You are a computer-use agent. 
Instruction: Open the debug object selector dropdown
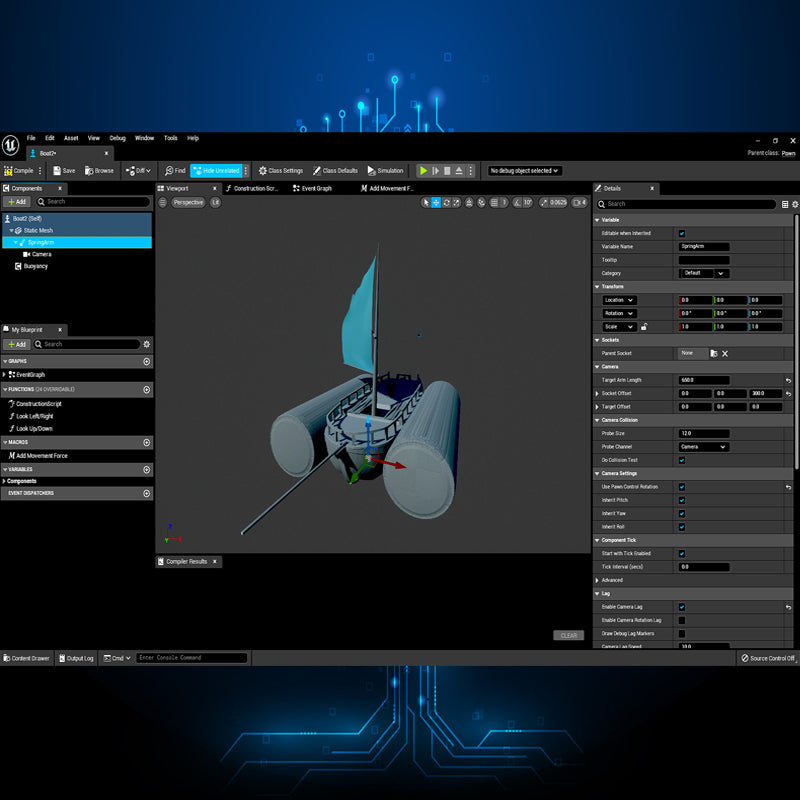pyautogui.click(x=524, y=171)
